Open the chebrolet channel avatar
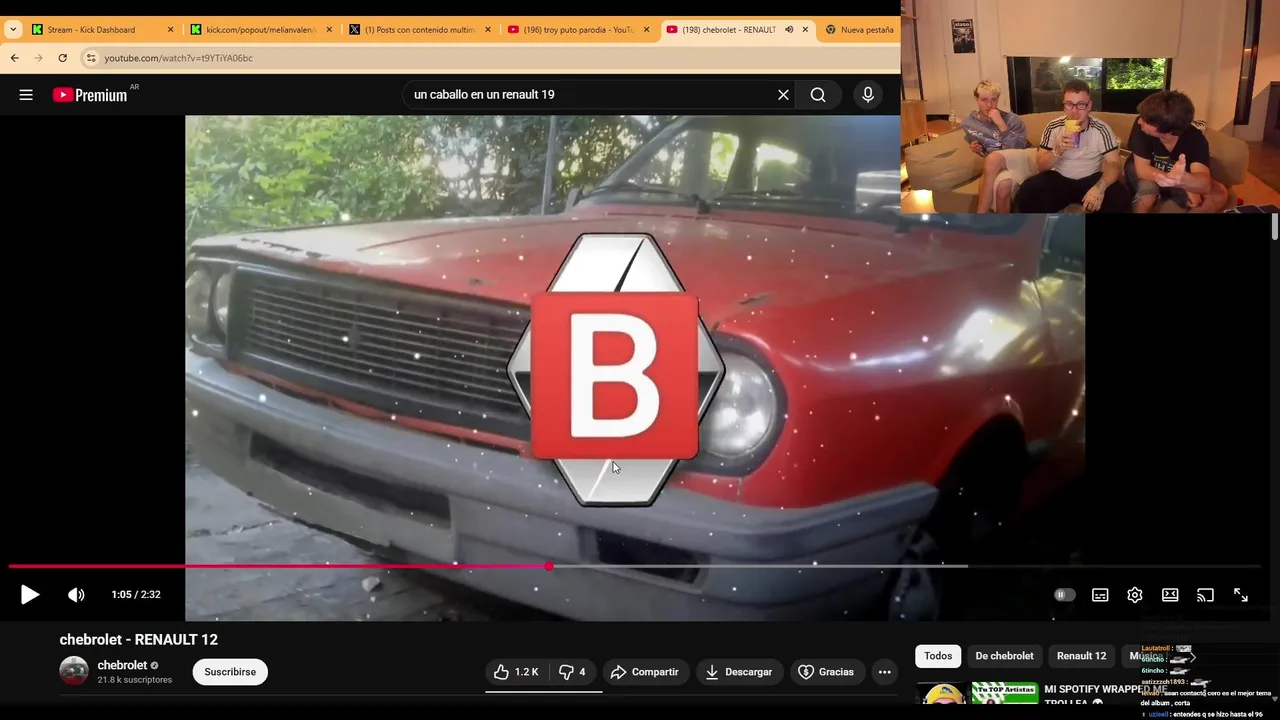 coord(74,671)
